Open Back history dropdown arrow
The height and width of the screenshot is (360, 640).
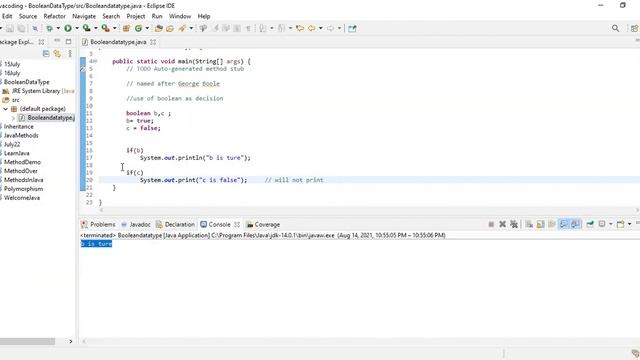pyautogui.click(x=320, y=28)
